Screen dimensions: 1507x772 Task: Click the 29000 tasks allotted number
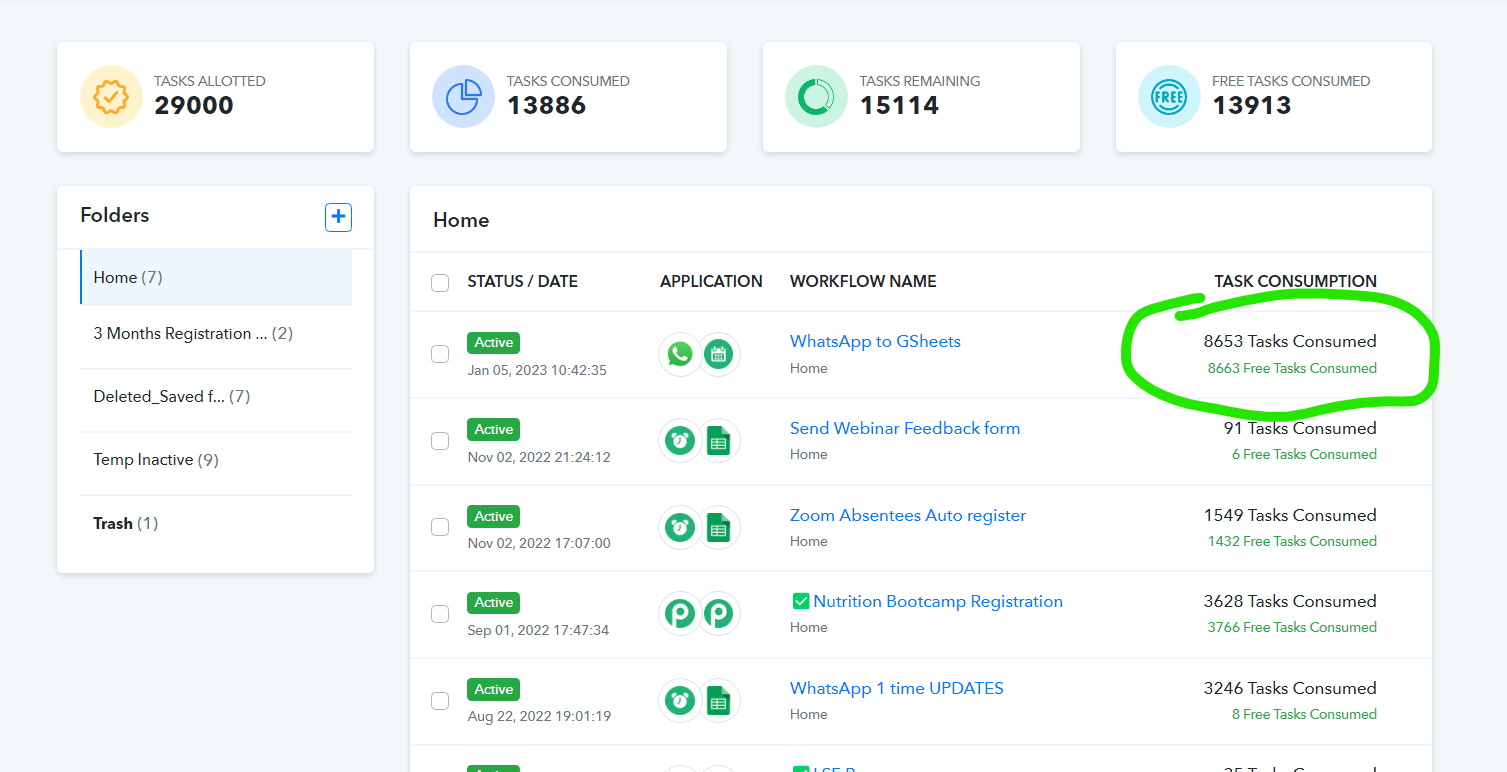point(194,105)
